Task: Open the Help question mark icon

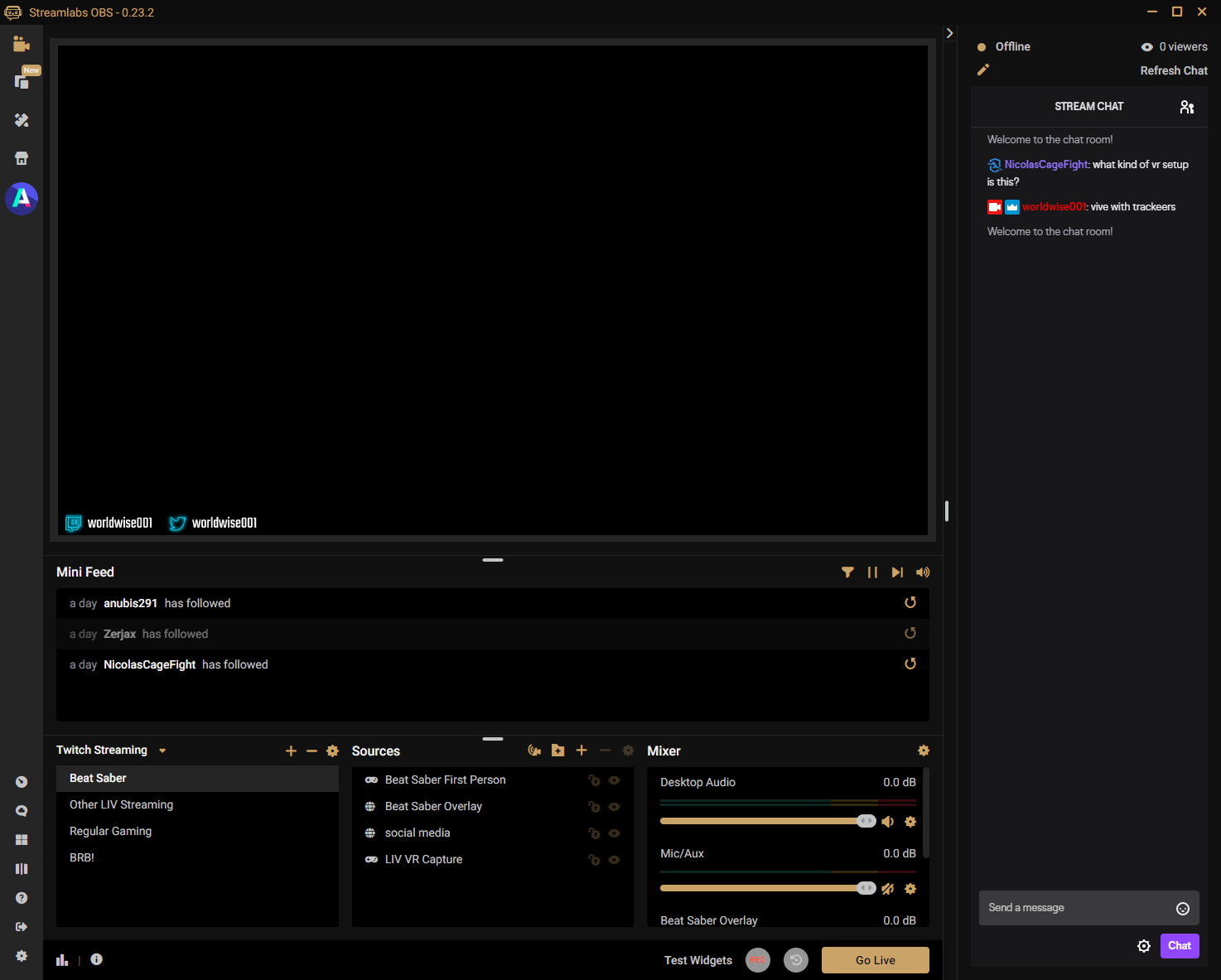Action: (22, 898)
